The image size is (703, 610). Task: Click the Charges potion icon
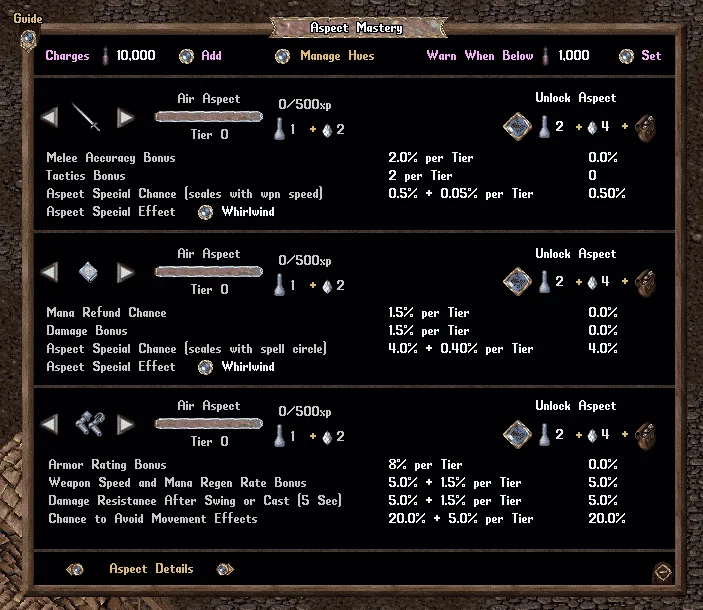tap(105, 56)
